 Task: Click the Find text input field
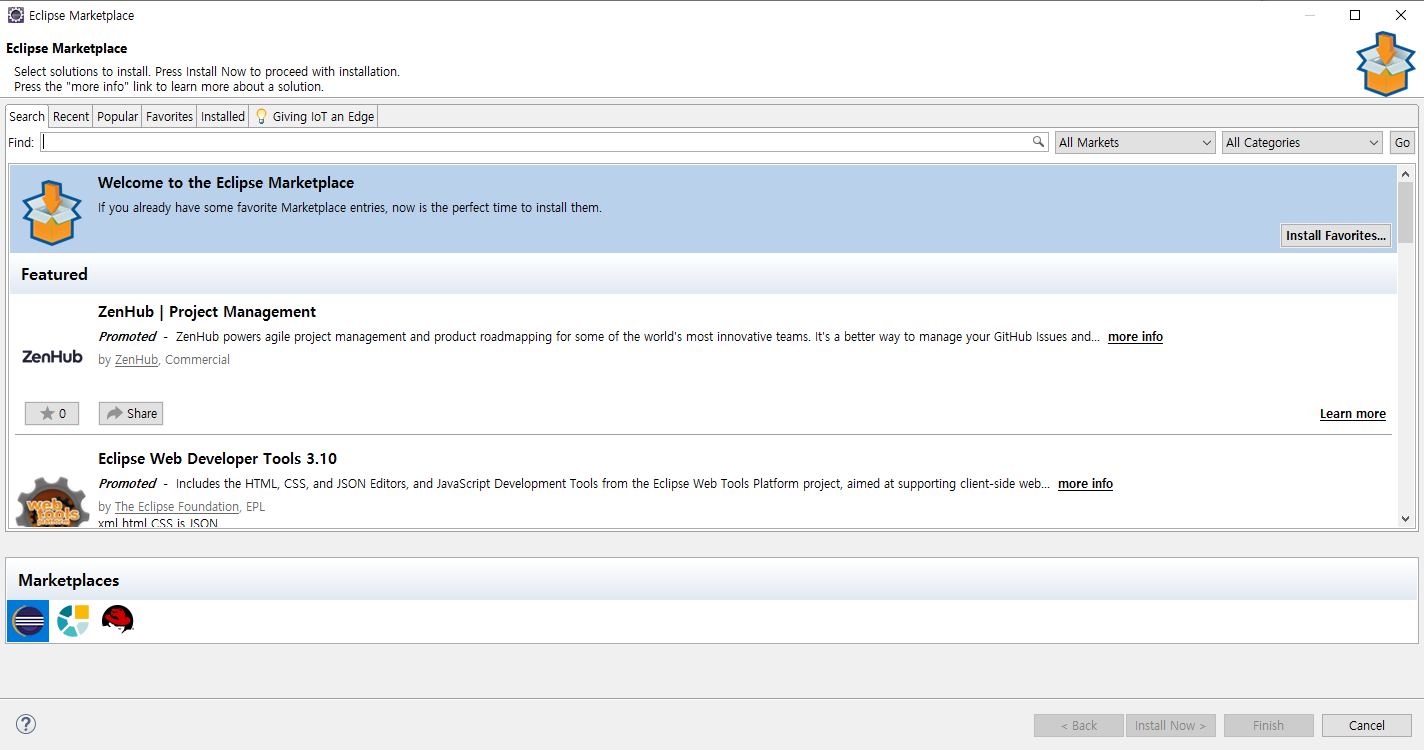coord(544,142)
